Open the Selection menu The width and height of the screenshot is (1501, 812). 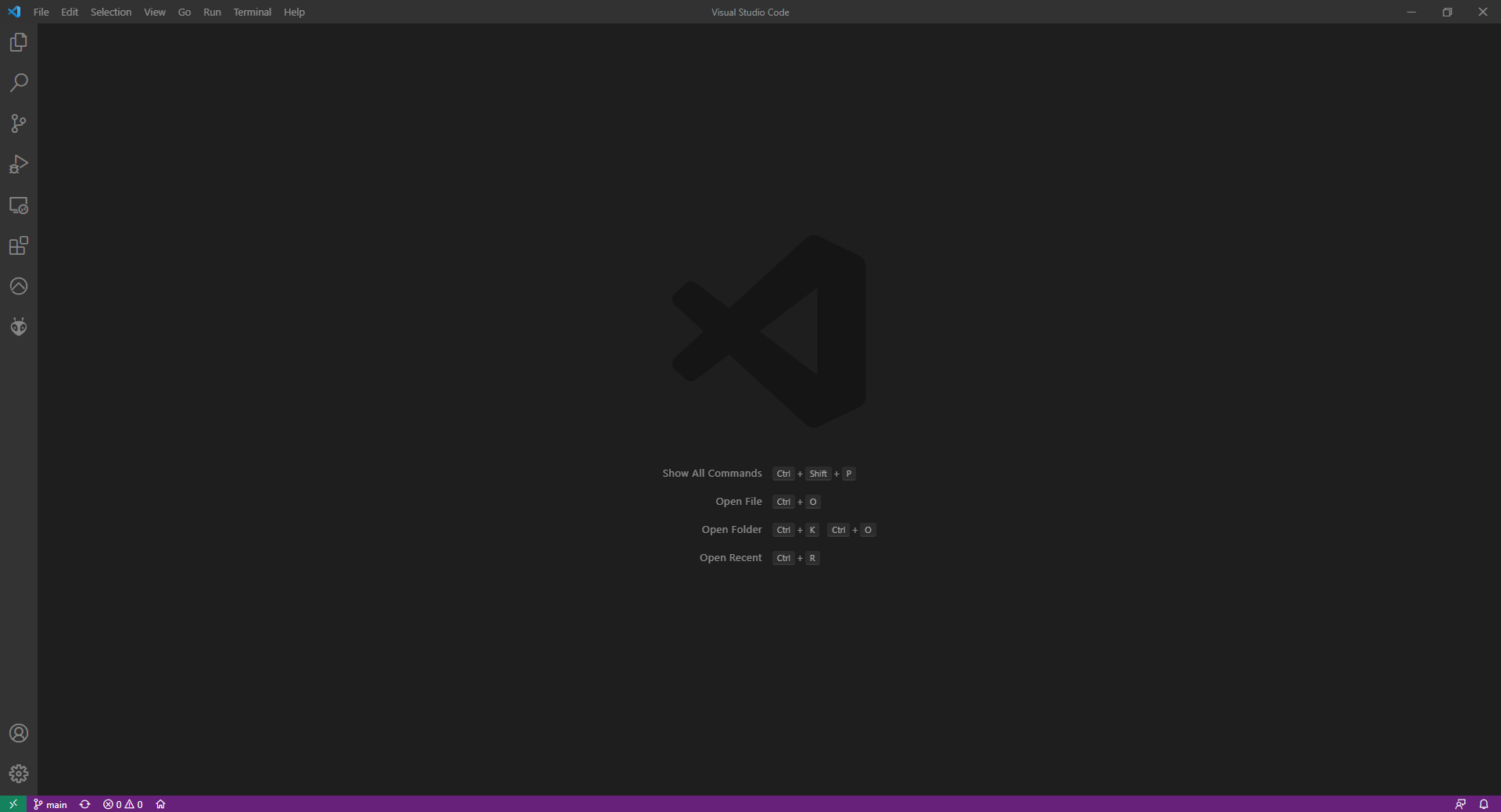pyautogui.click(x=111, y=12)
